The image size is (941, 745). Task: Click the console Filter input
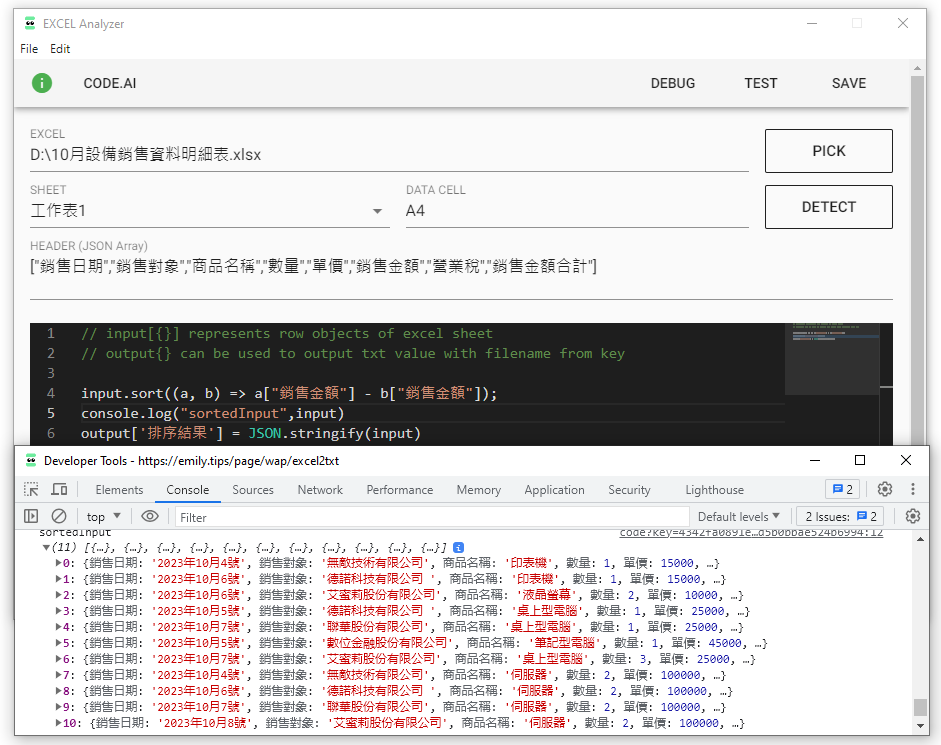pyautogui.click(x=432, y=517)
